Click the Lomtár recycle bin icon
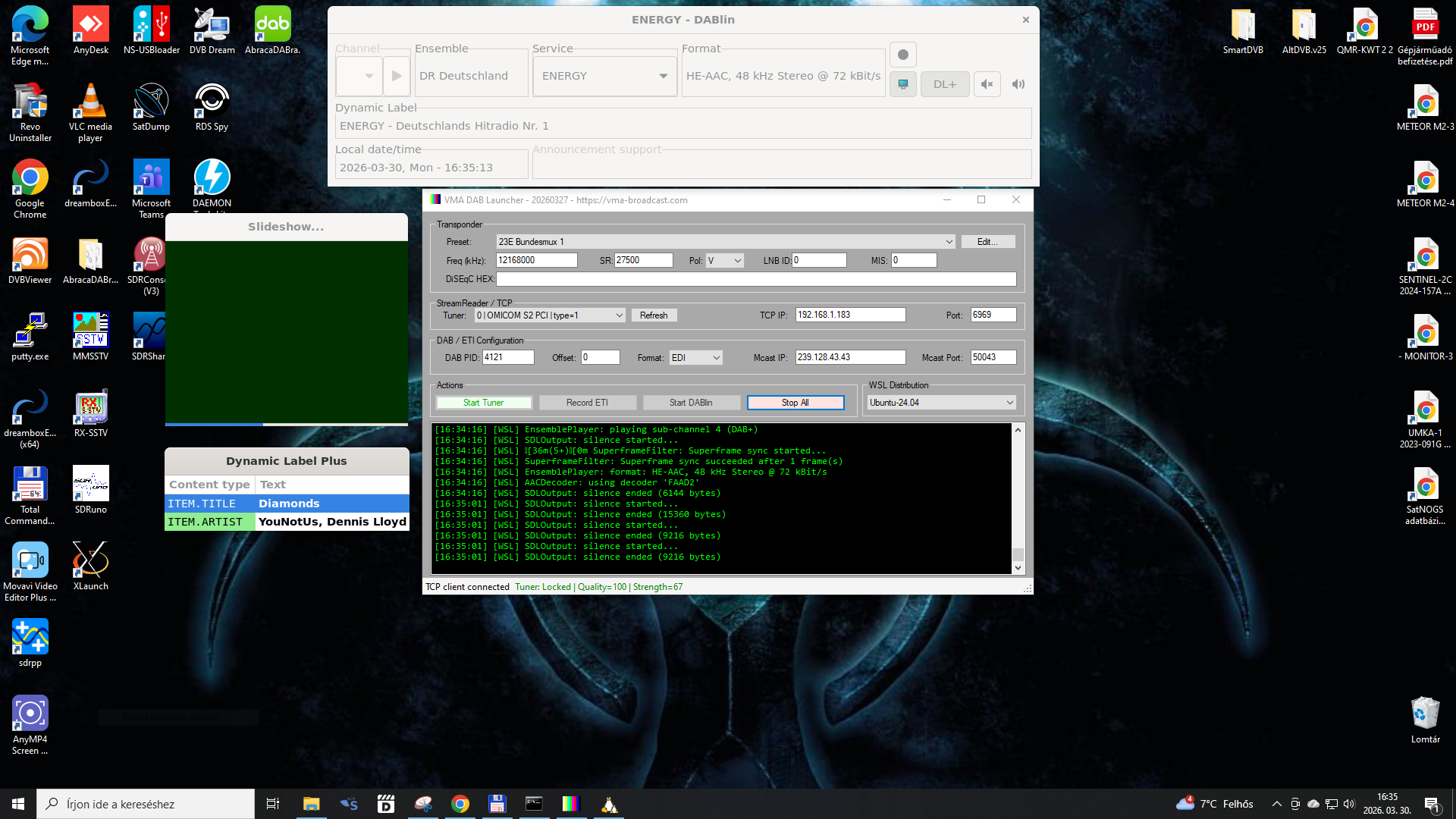 coord(1426,720)
